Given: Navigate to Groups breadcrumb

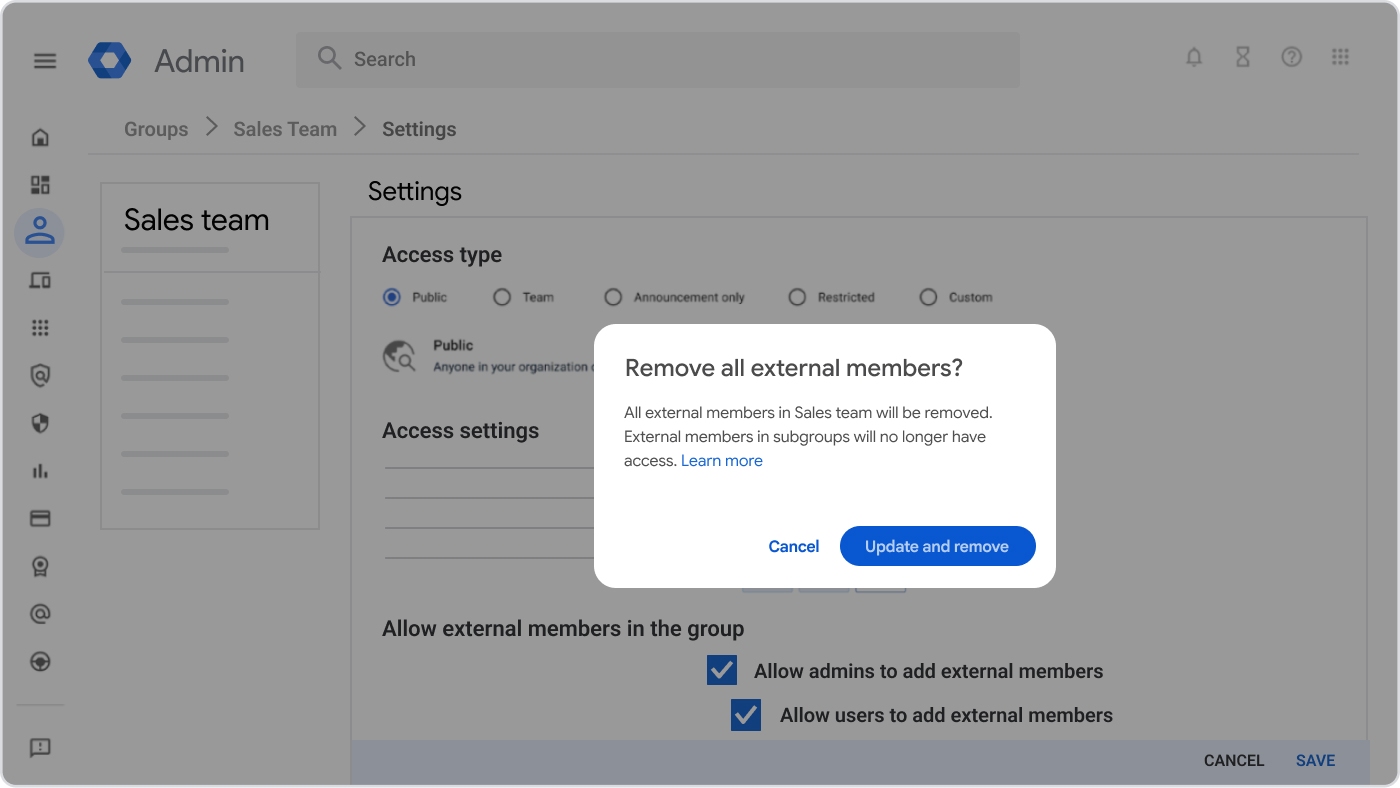Looking at the screenshot, I should 156,129.
